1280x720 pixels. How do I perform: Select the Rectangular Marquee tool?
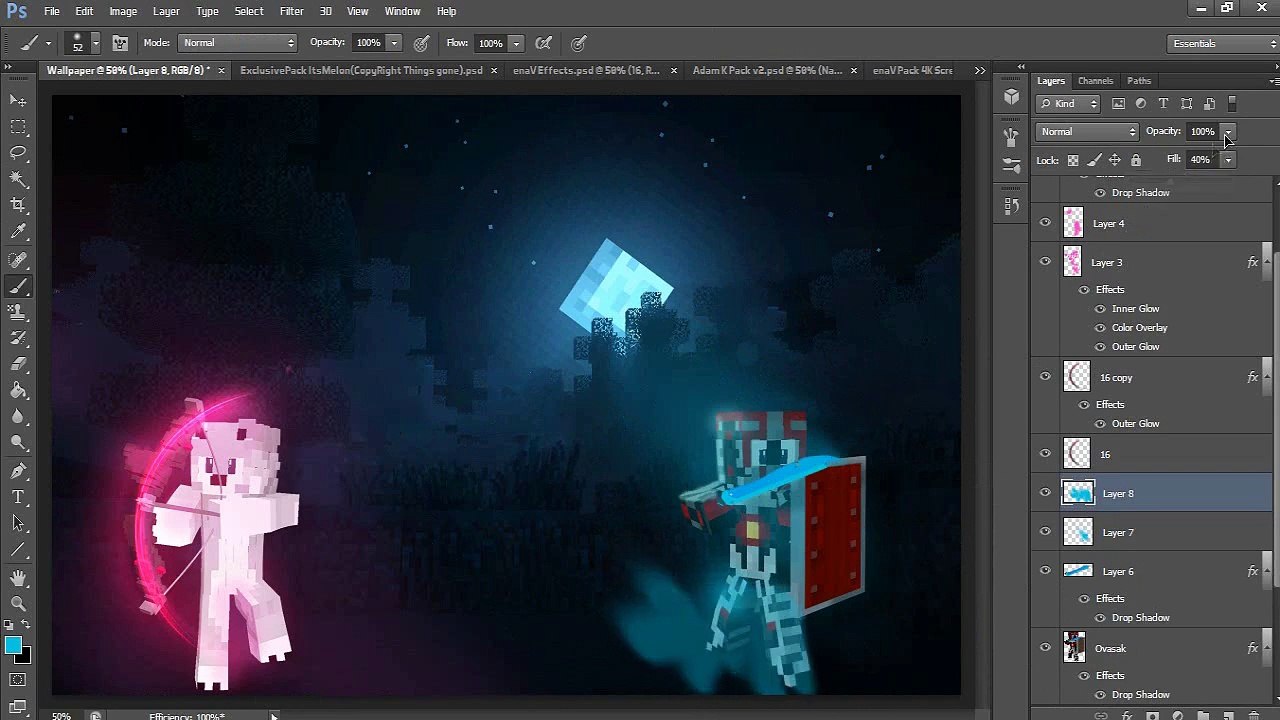(x=18, y=127)
